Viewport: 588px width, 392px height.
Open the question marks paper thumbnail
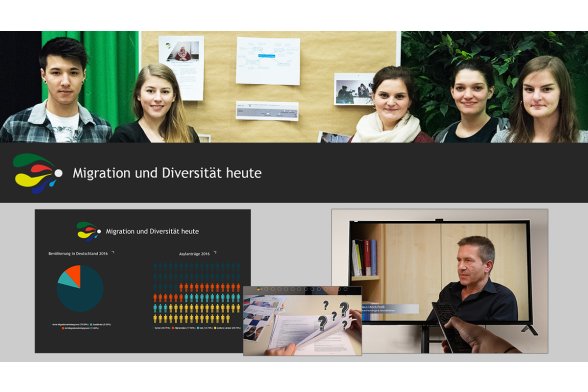tap(302, 321)
